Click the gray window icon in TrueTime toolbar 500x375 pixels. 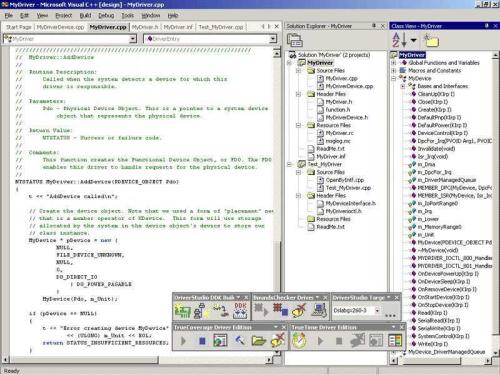point(376,341)
